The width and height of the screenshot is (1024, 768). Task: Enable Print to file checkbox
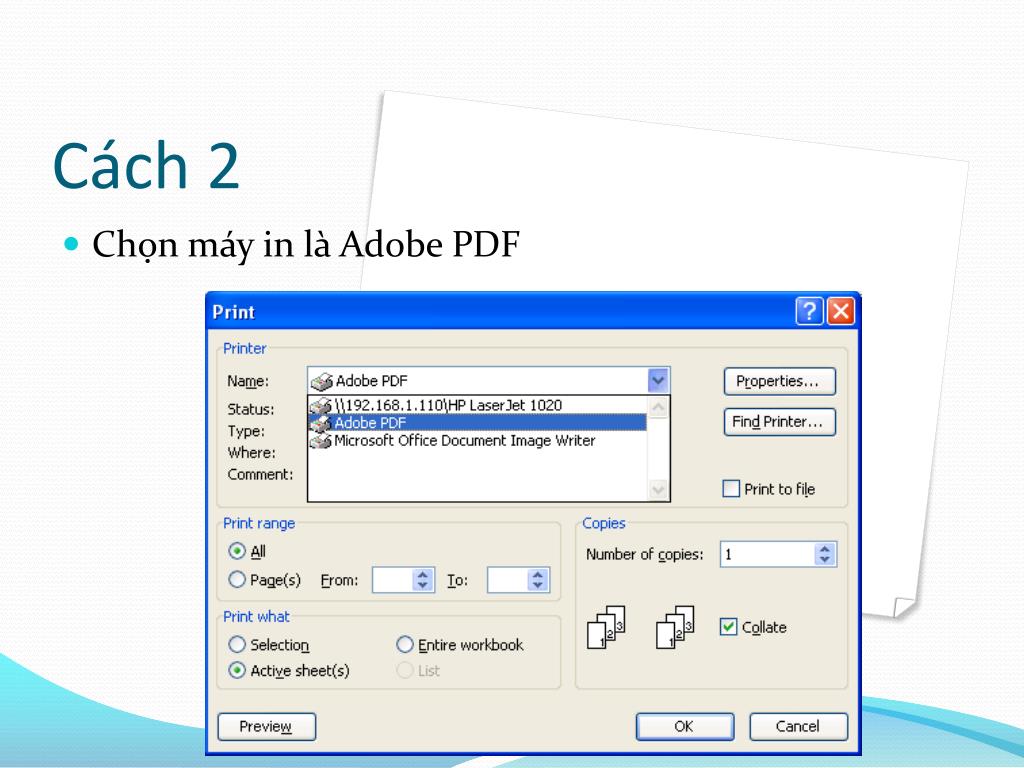click(731, 488)
